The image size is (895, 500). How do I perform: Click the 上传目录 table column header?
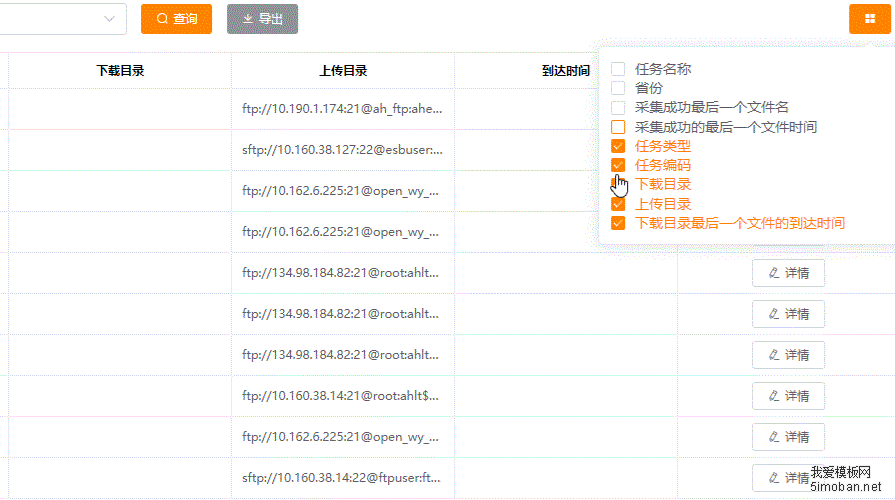[343, 71]
